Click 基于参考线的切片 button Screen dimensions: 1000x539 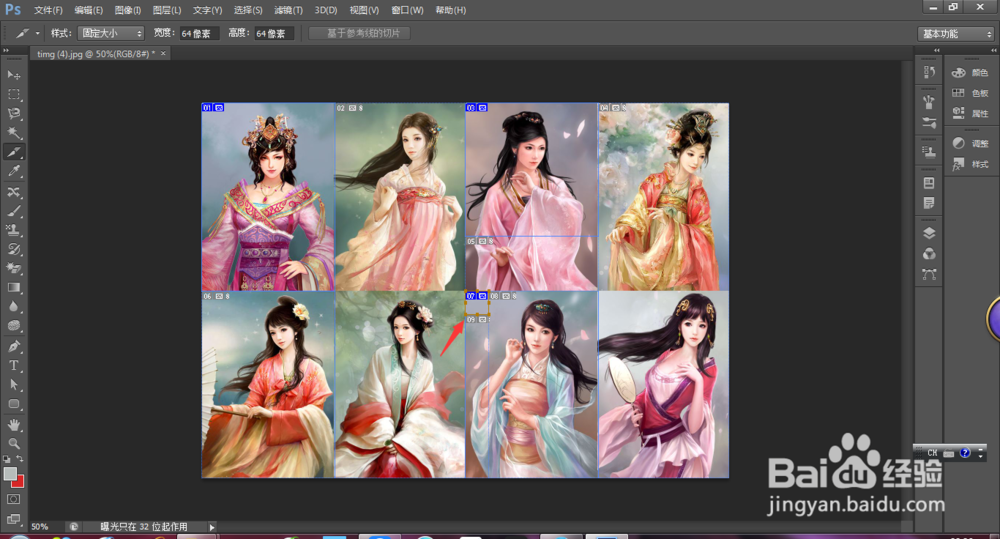coord(360,33)
